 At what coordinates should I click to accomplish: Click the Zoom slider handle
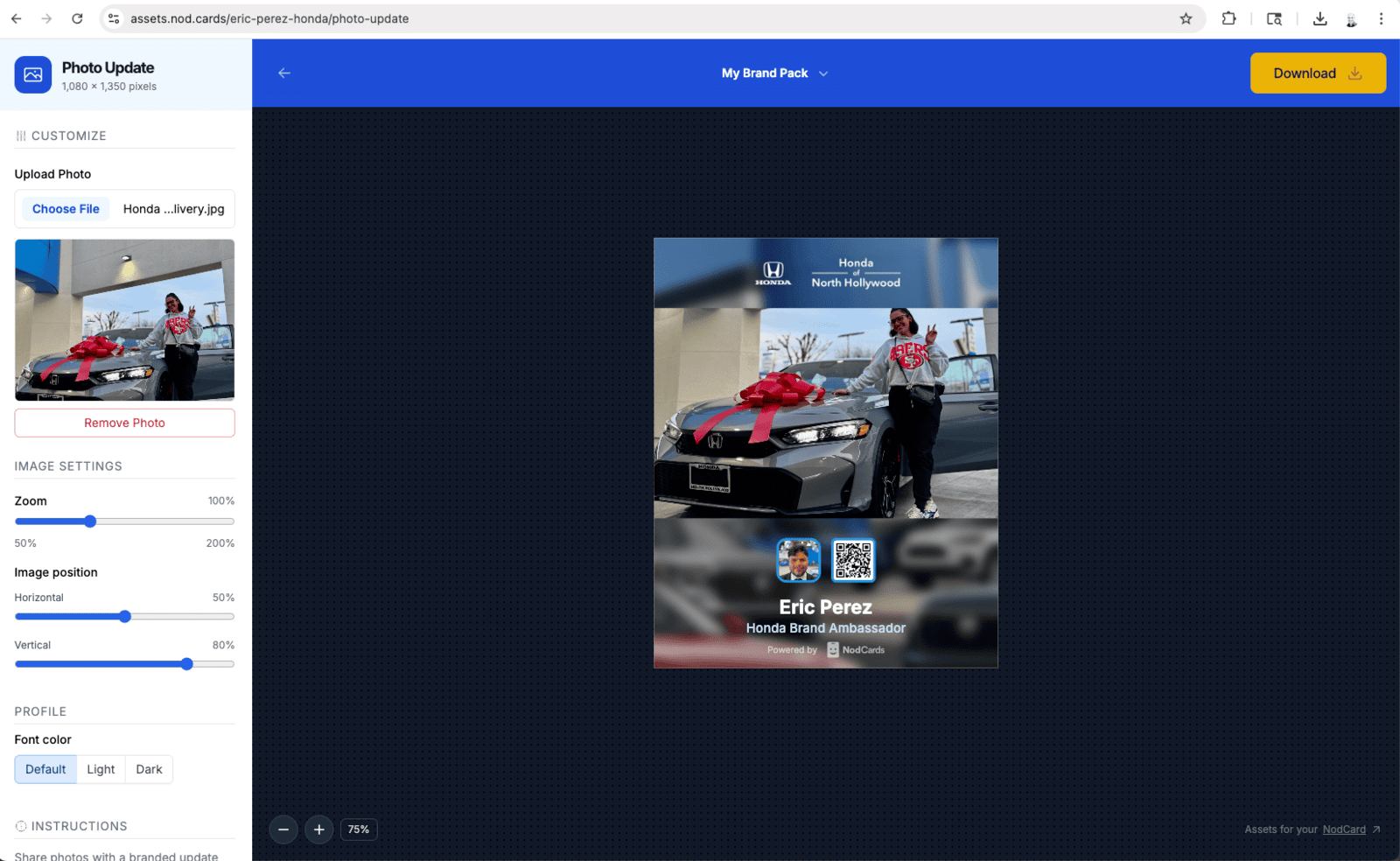point(90,521)
